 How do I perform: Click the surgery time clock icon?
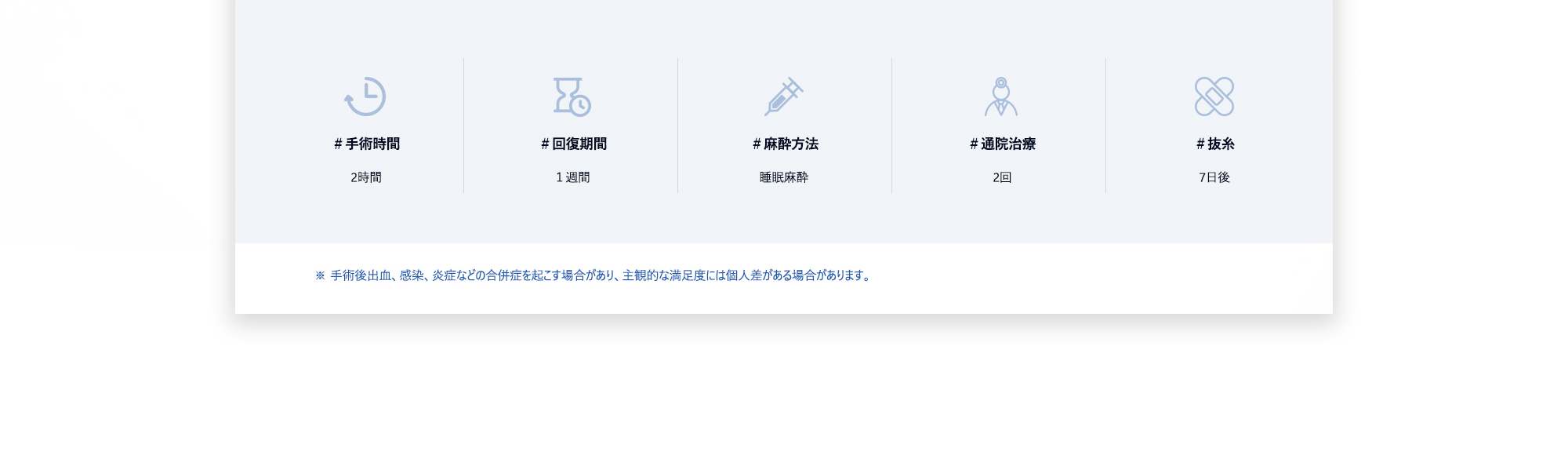click(365, 97)
